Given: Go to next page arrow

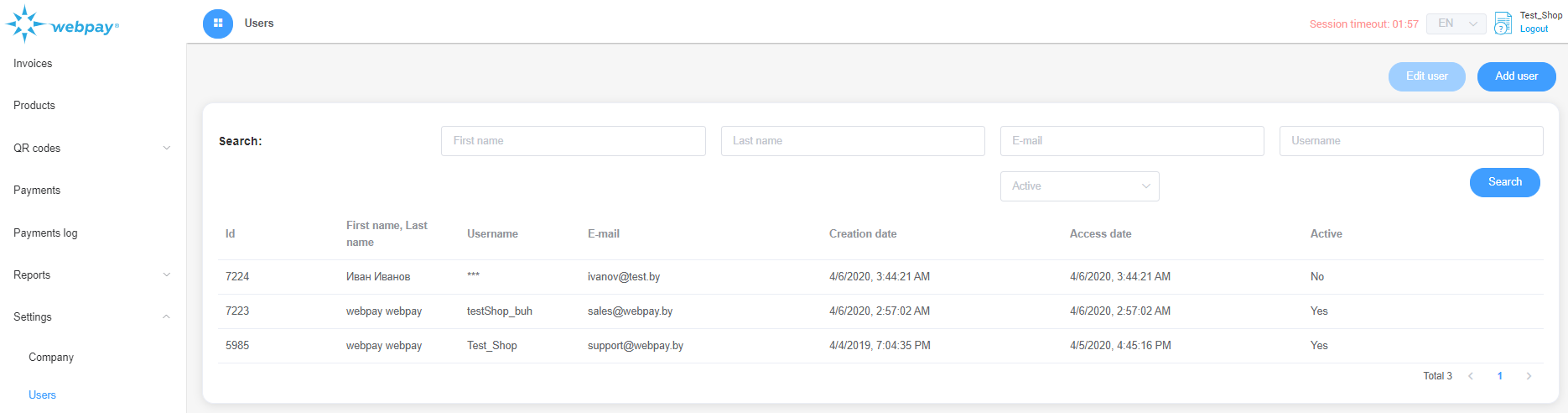Looking at the screenshot, I should click(x=1529, y=376).
